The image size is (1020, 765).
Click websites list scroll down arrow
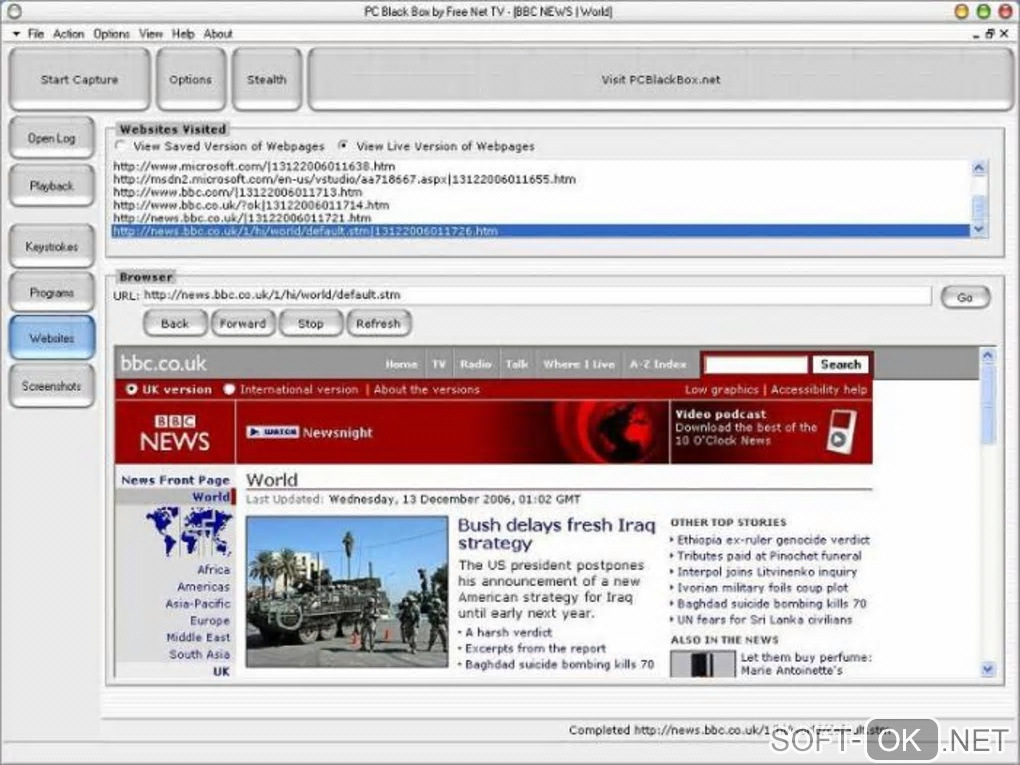[x=978, y=230]
